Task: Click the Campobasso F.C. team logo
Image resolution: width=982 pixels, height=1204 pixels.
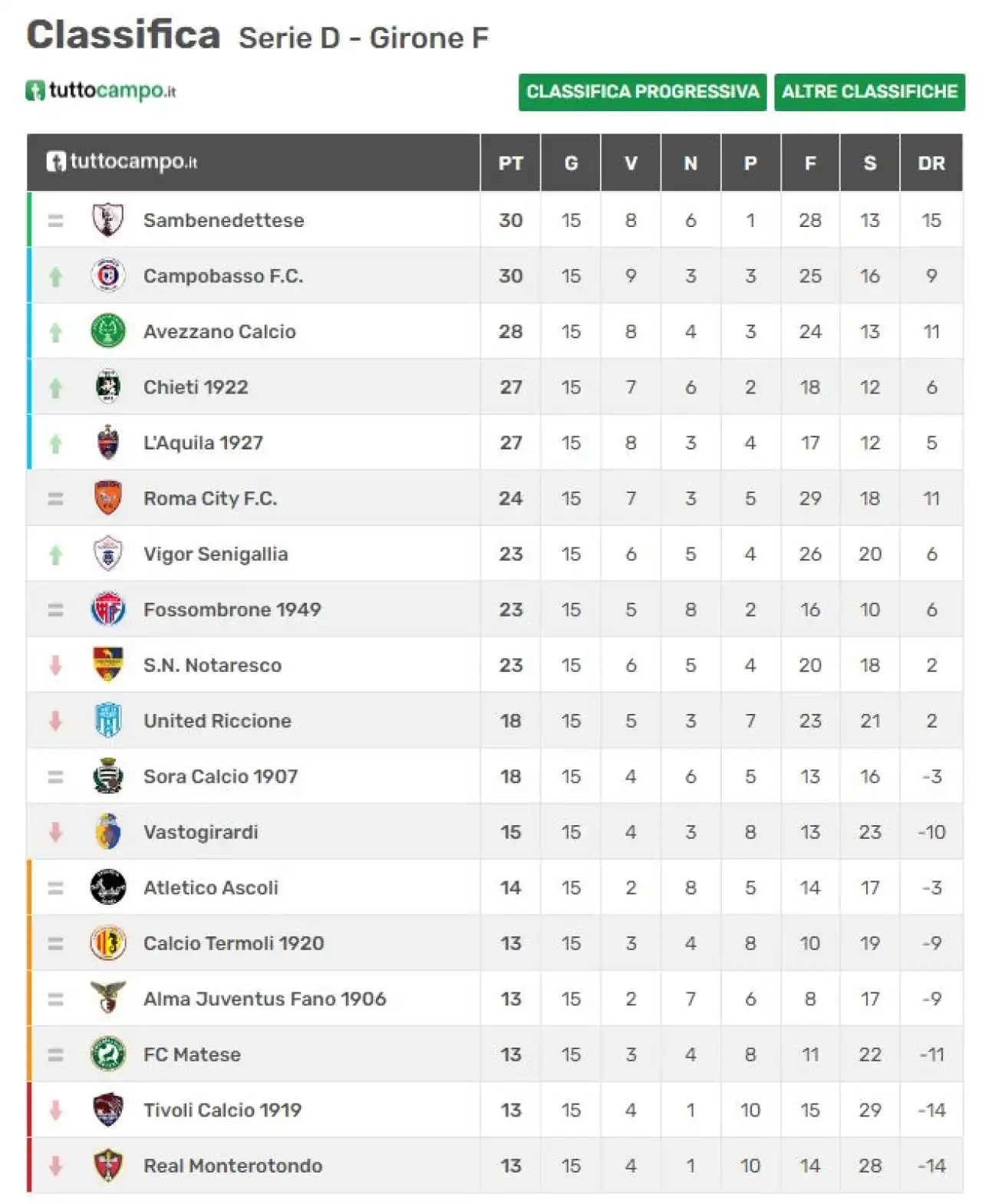Action: pos(108,275)
